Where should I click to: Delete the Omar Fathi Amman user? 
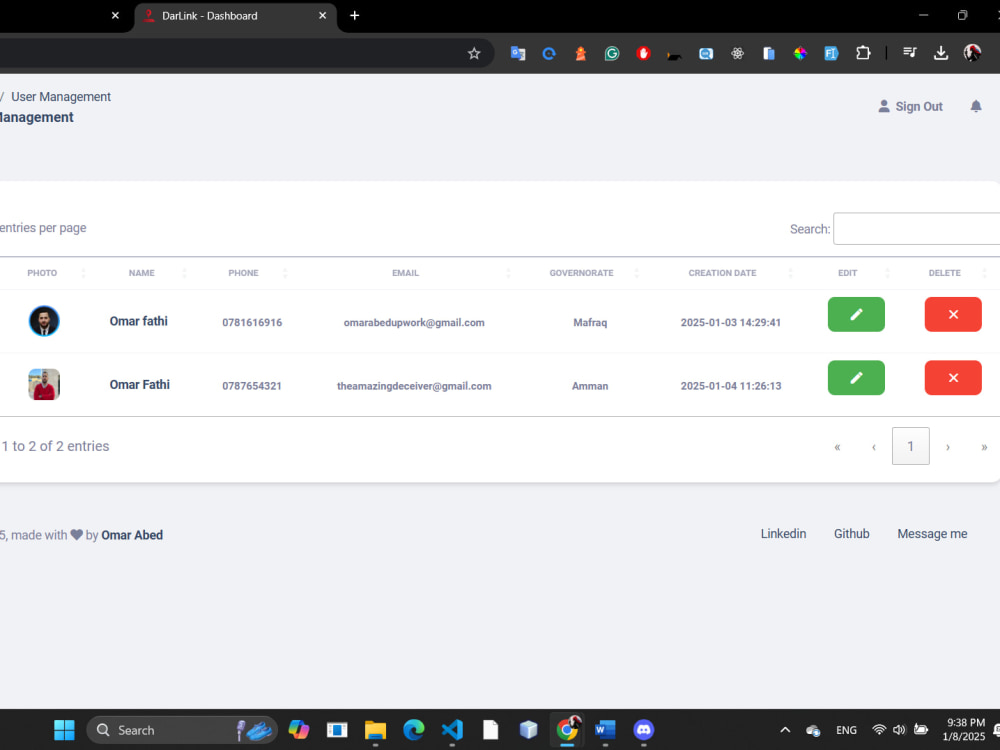pyautogui.click(x=953, y=378)
